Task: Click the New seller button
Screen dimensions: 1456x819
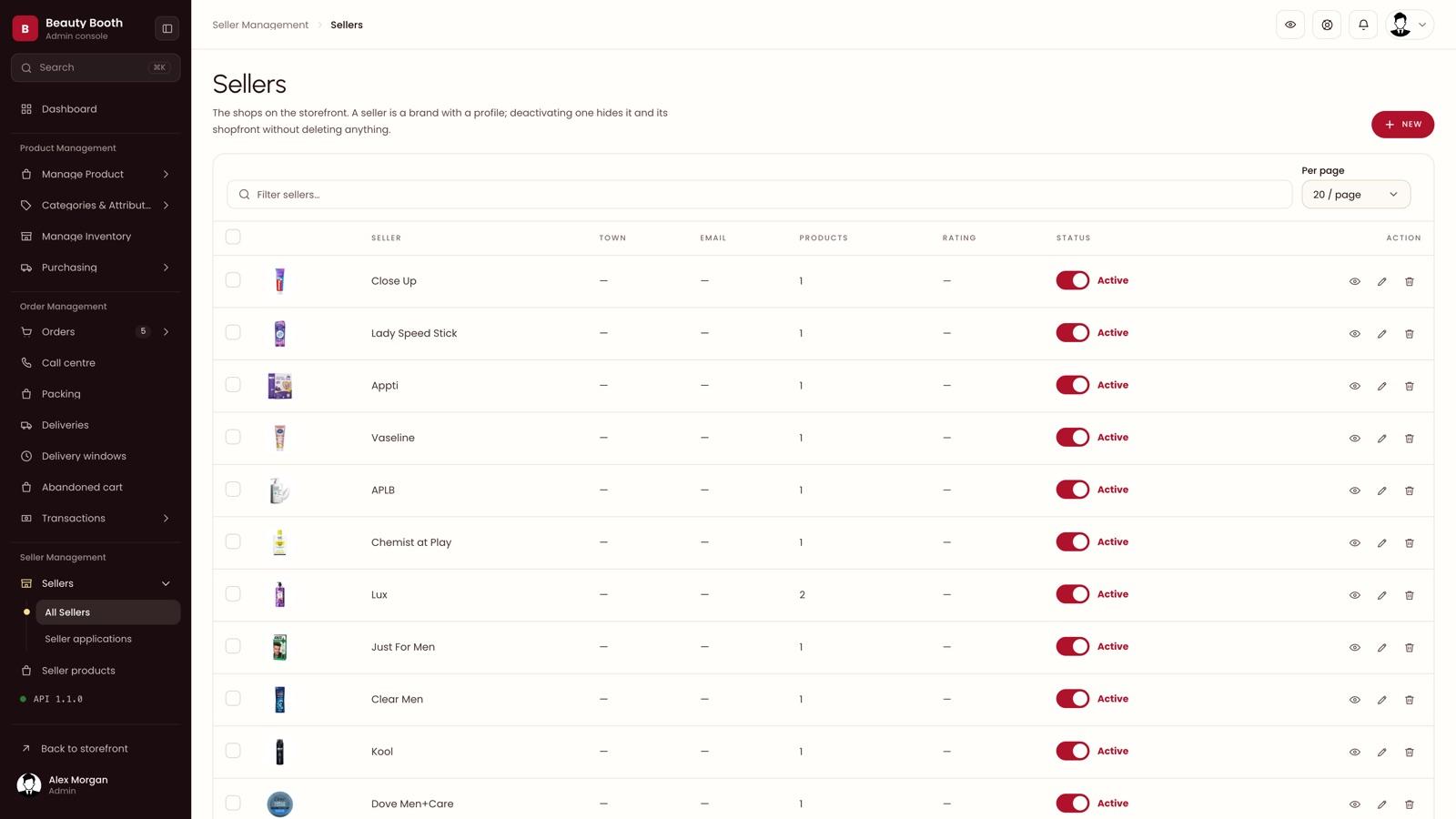Action: point(1402,125)
